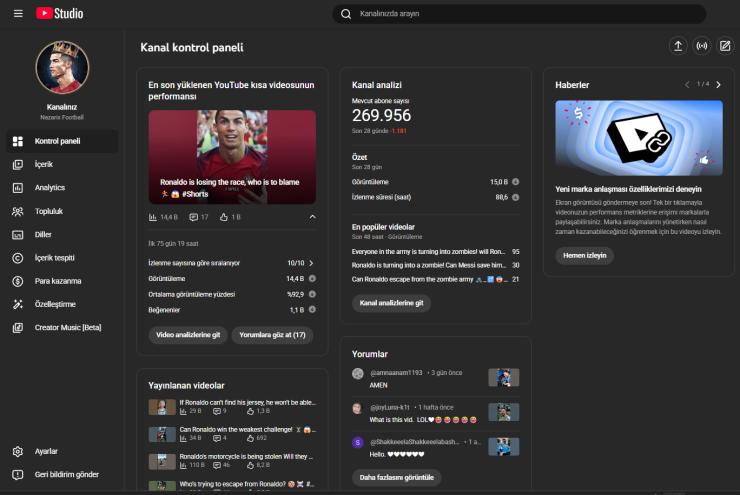Click the create post pencil icon
The width and height of the screenshot is (740, 495).
click(x=725, y=46)
